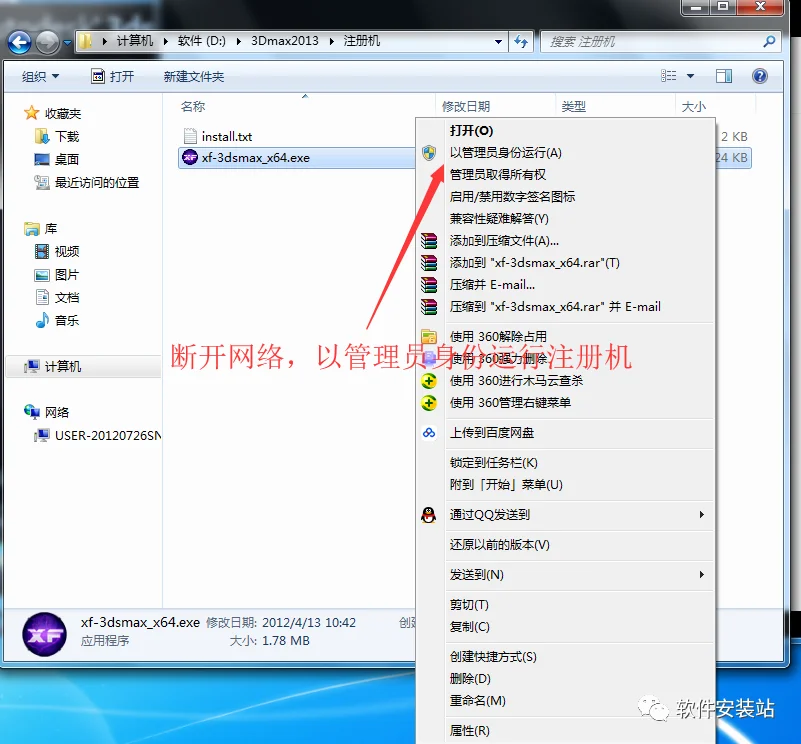Open the 文档 library
The height and width of the screenshot is (744, 801).
pyautogui.click(x=57, y=297)
